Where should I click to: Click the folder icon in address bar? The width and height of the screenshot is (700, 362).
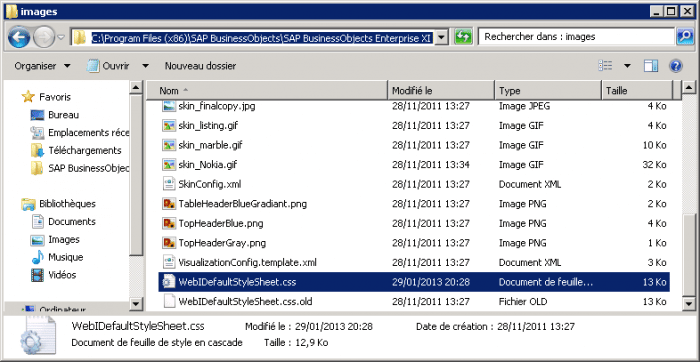pos(80,38)
